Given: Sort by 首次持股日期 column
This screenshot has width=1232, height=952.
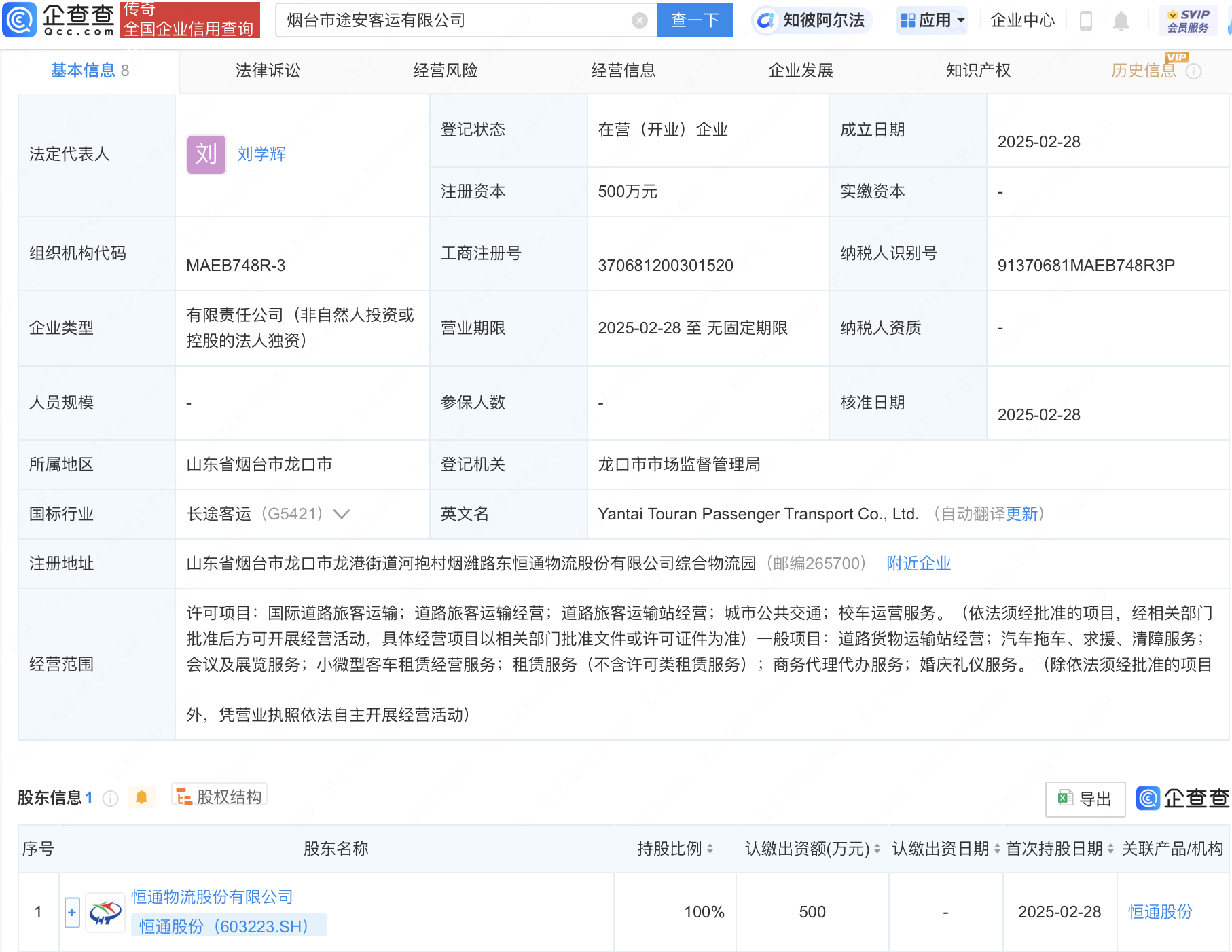Looking at the screenshot, I should (x=1110, y=849).
